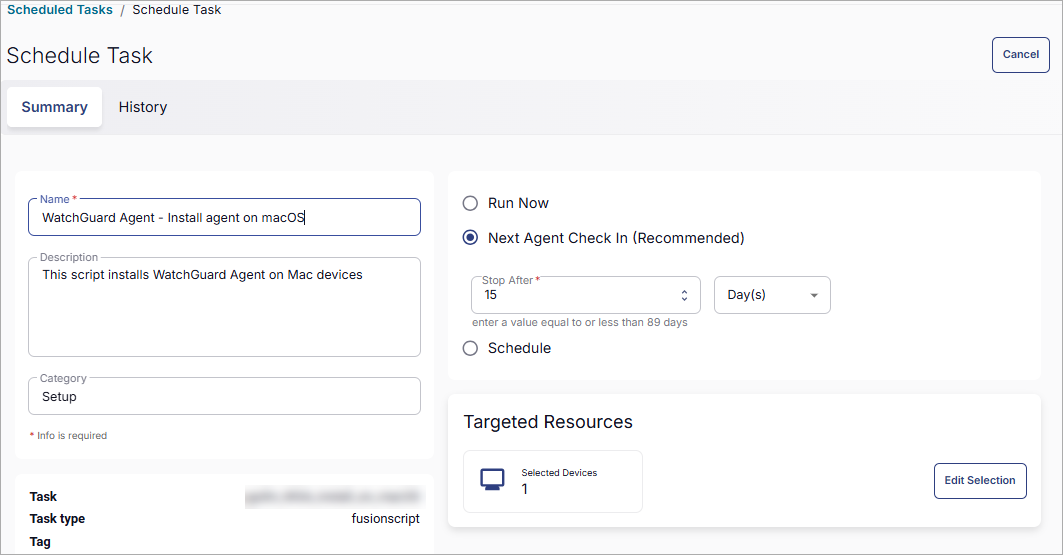Click the 89 days hint text
This screenshot has height=555, width=1063.
[x=580, y=323]
